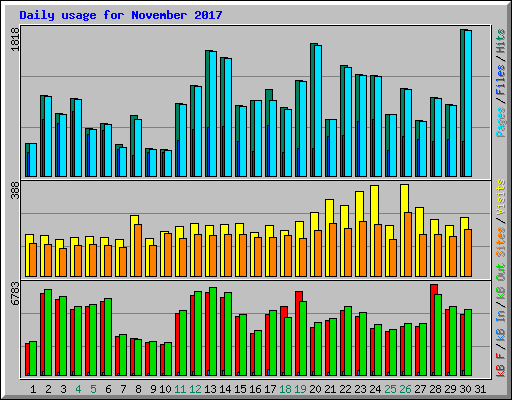Click day 24 on the x-axis
512x400 pixels.
point(375,389)
